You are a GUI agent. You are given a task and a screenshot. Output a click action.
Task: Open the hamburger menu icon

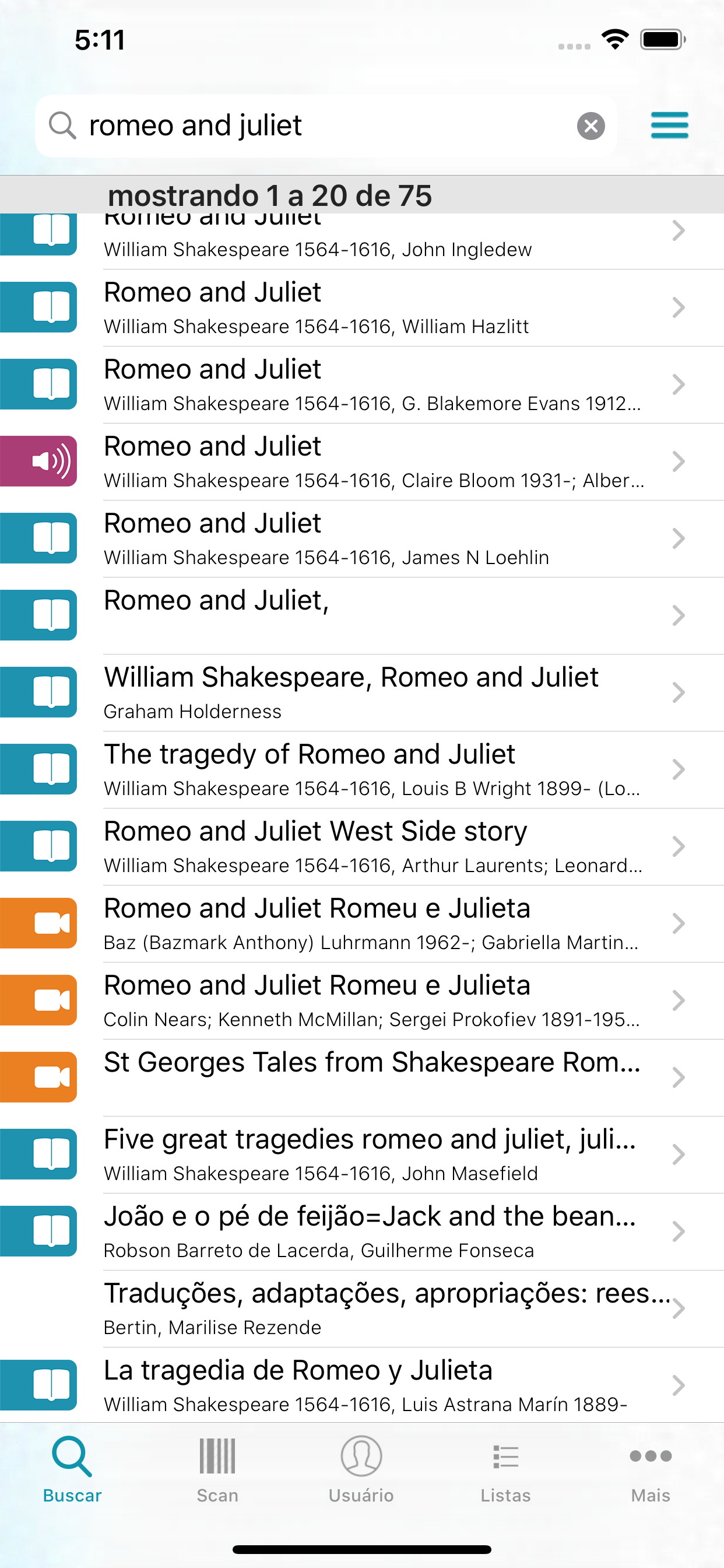[x=669, y=125]
